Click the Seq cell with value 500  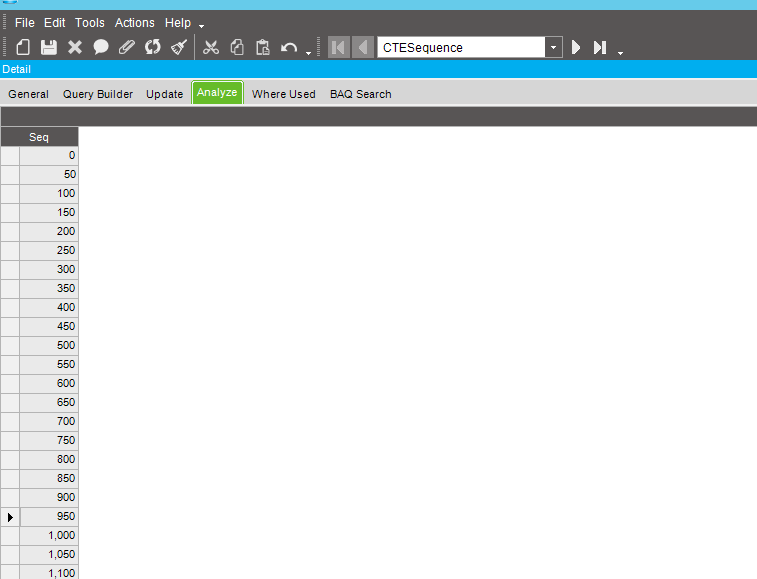(49, 345)
